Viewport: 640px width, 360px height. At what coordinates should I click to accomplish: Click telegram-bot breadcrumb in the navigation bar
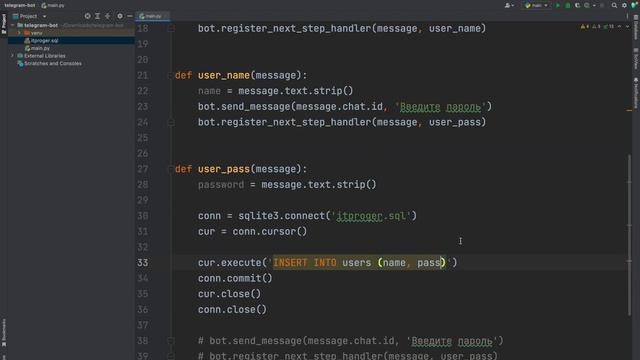coord(19,5)
